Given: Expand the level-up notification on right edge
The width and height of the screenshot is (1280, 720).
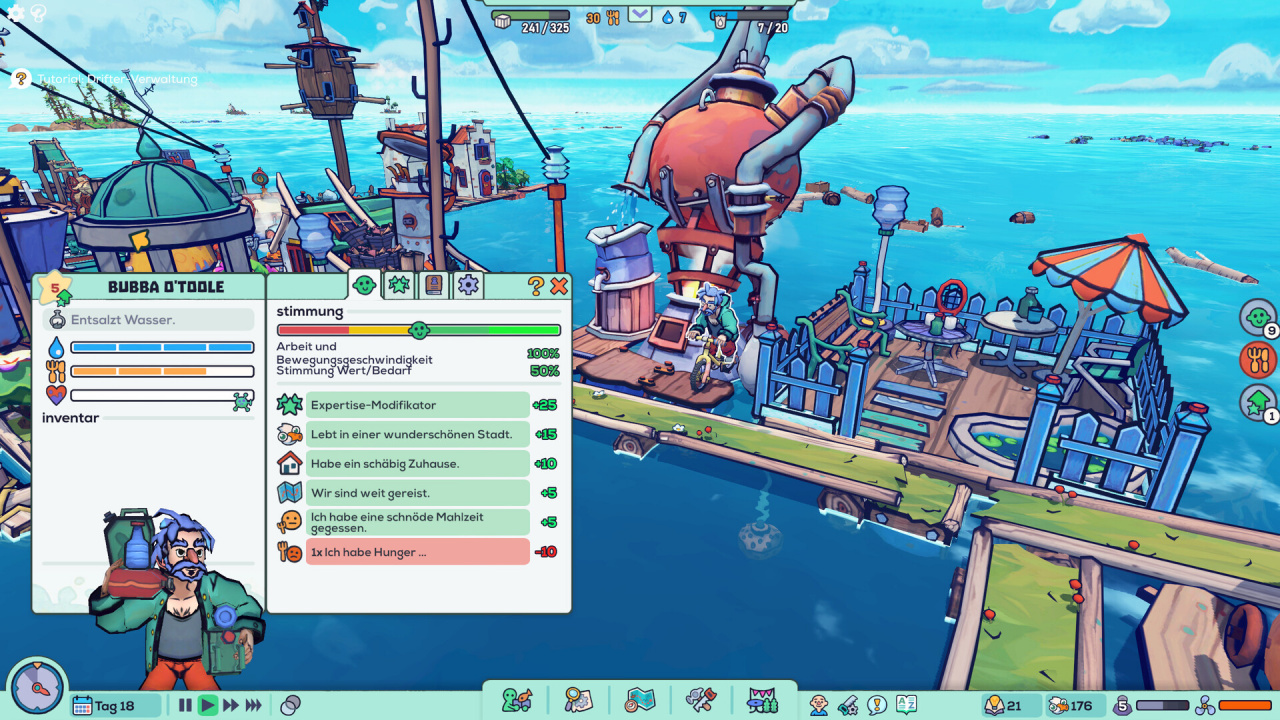Looking at the screenshot, I should coord(1257,403).
